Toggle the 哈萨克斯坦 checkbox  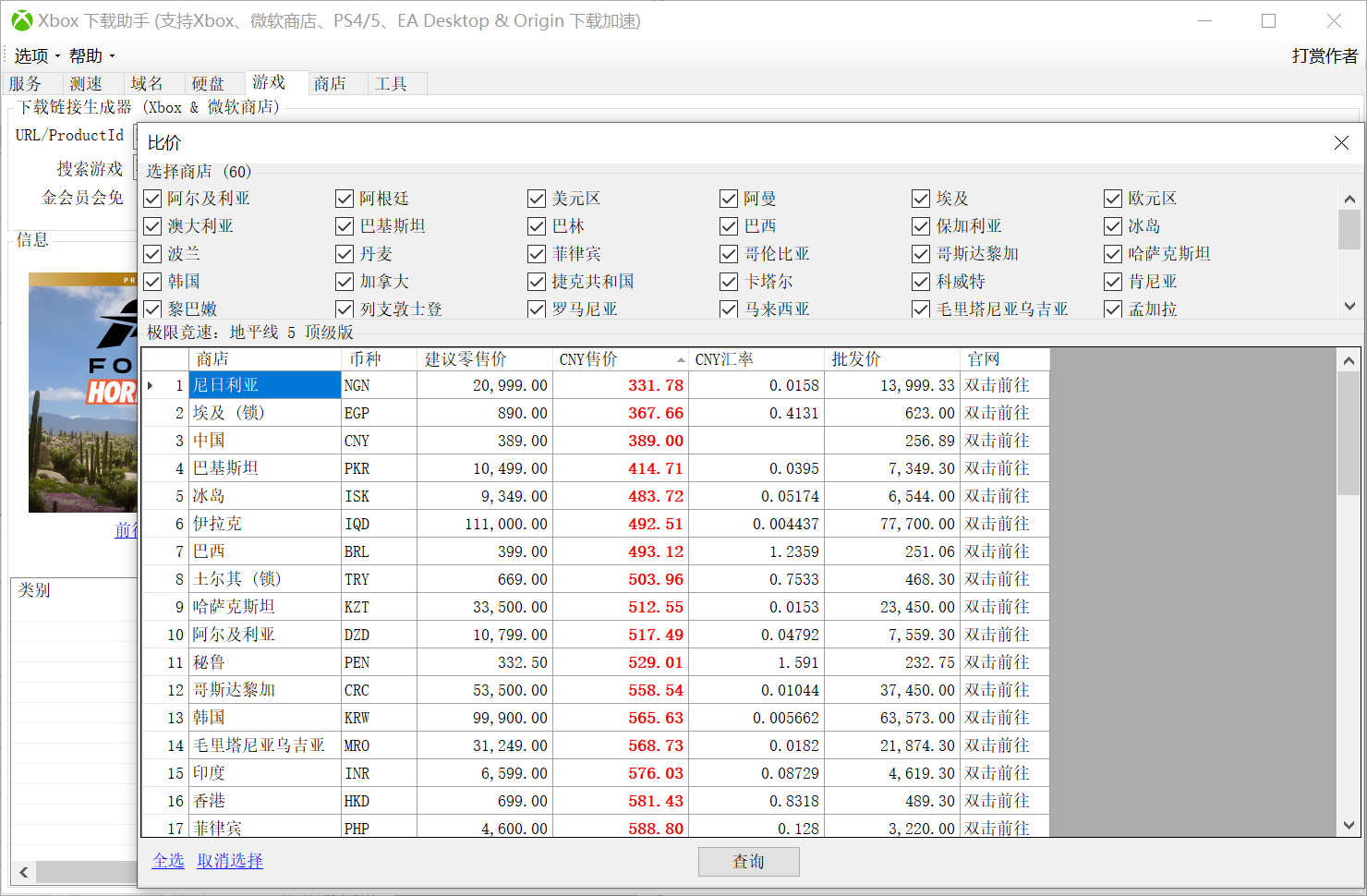point(1113,254)
